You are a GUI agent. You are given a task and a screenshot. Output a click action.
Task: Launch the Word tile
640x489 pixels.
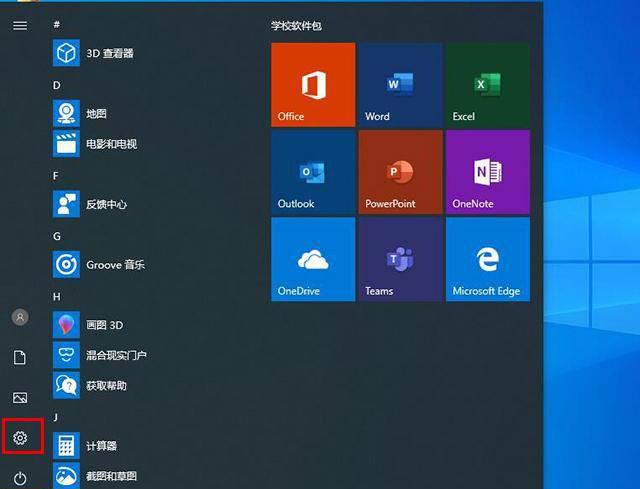pos(400,84)
